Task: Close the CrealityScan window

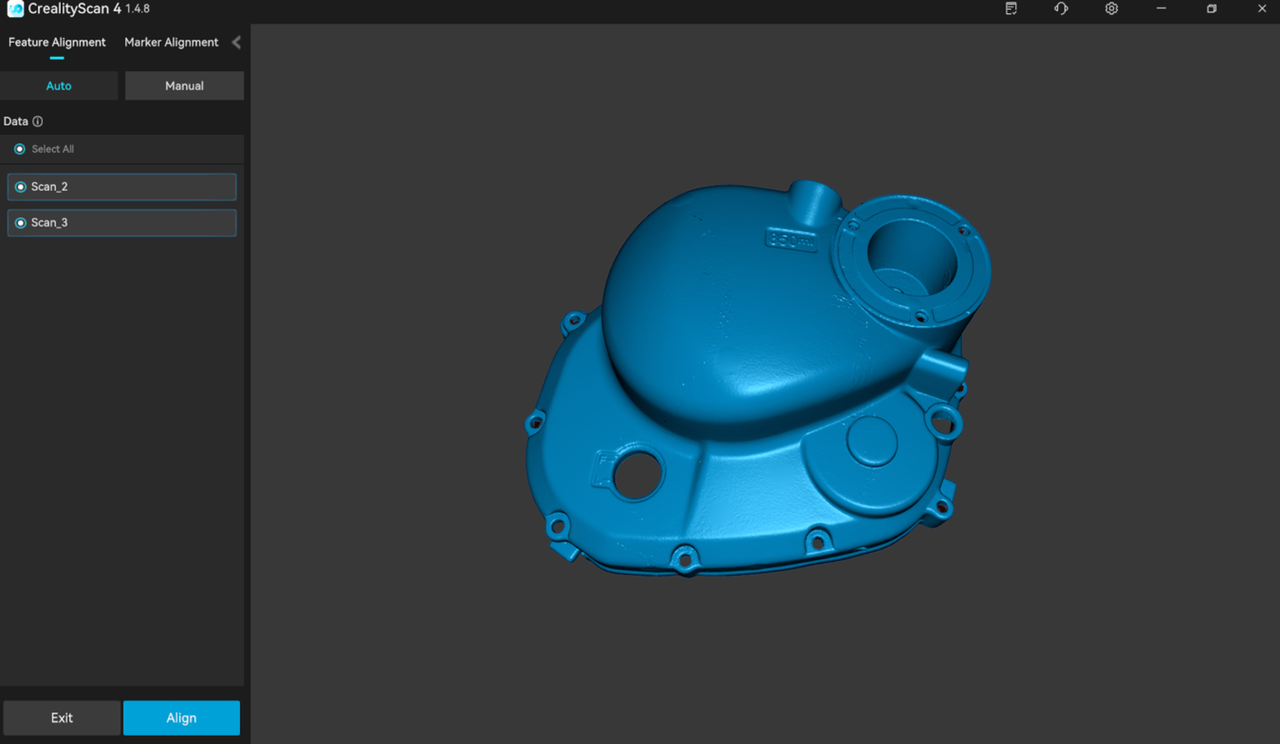Action: [1261, 9]
